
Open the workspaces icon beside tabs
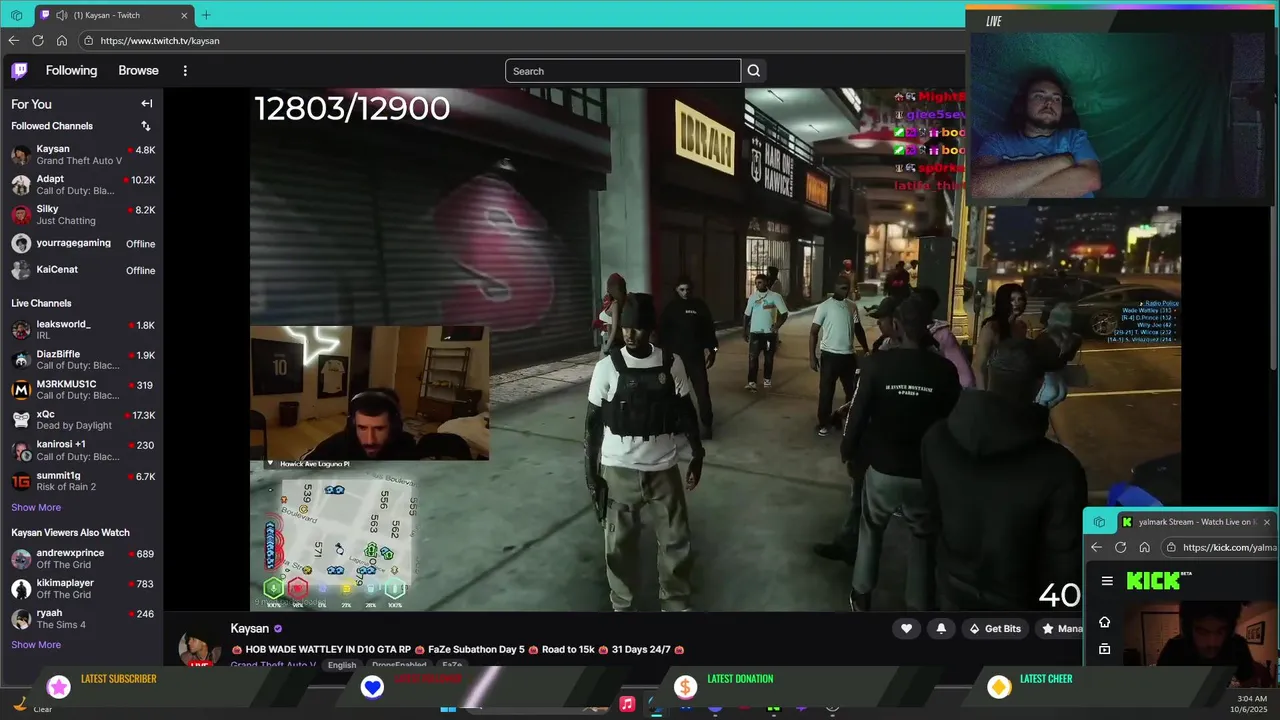tap(16, 15)
